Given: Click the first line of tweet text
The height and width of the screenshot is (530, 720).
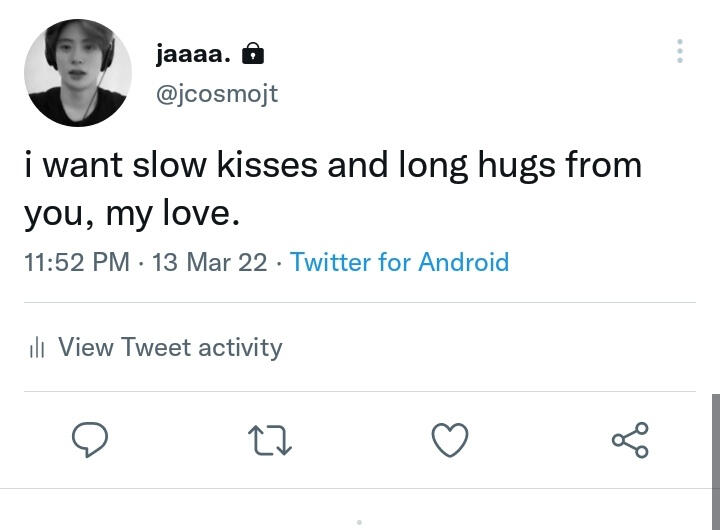Looking at the screenshot, I should 333,165.
